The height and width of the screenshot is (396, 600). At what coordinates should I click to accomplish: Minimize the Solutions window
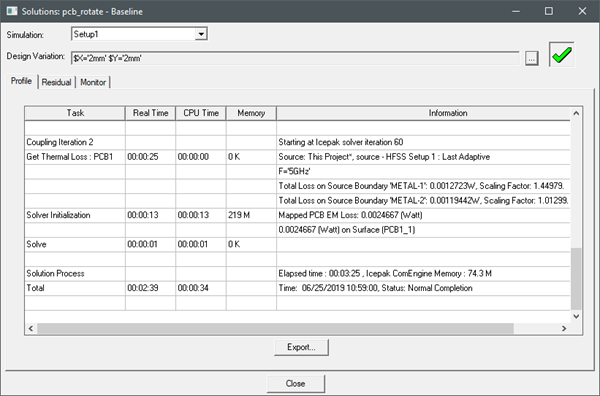coord(516,11)
